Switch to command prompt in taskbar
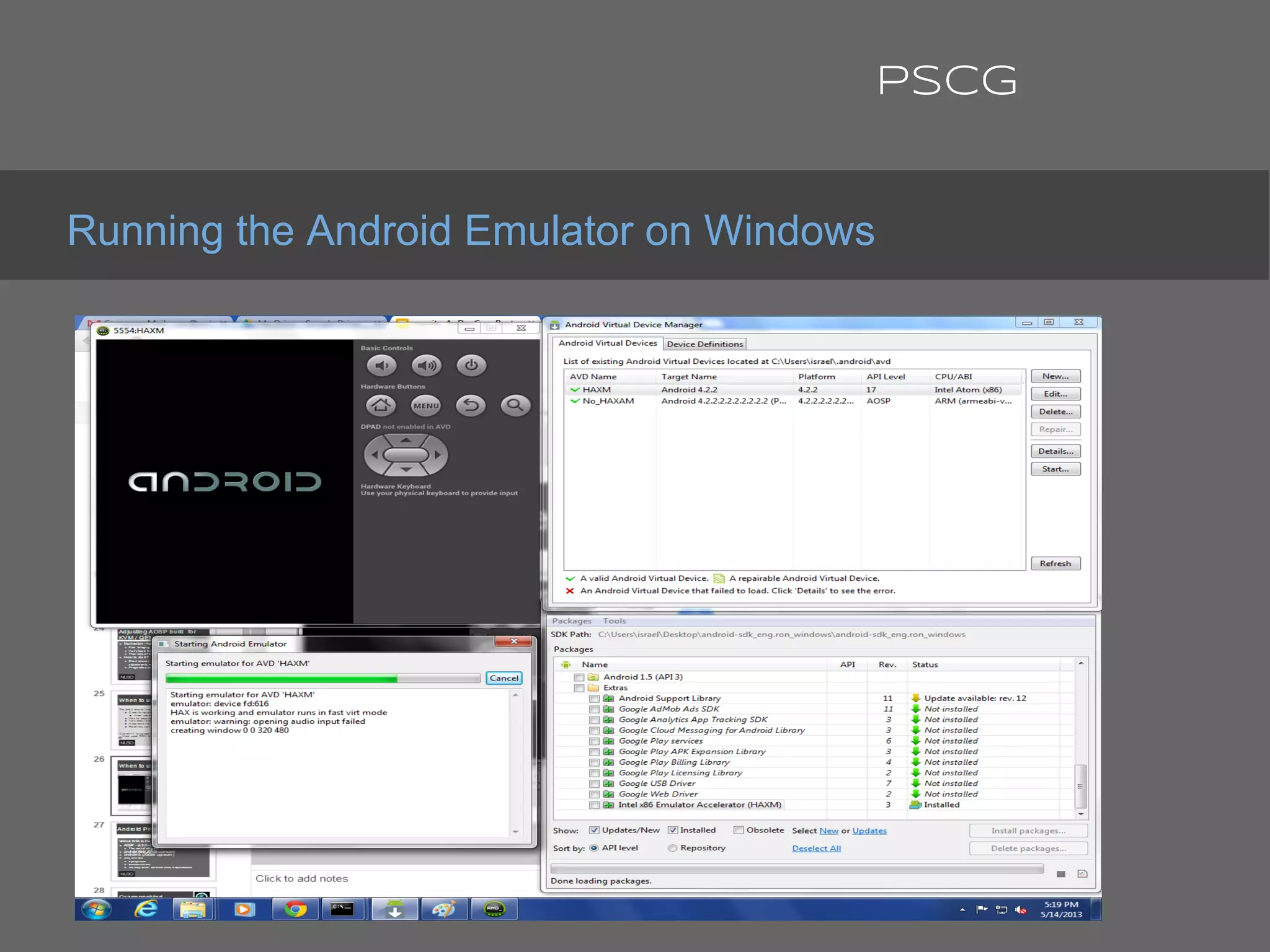1270x952 pixels. click(x=342, y=909)
